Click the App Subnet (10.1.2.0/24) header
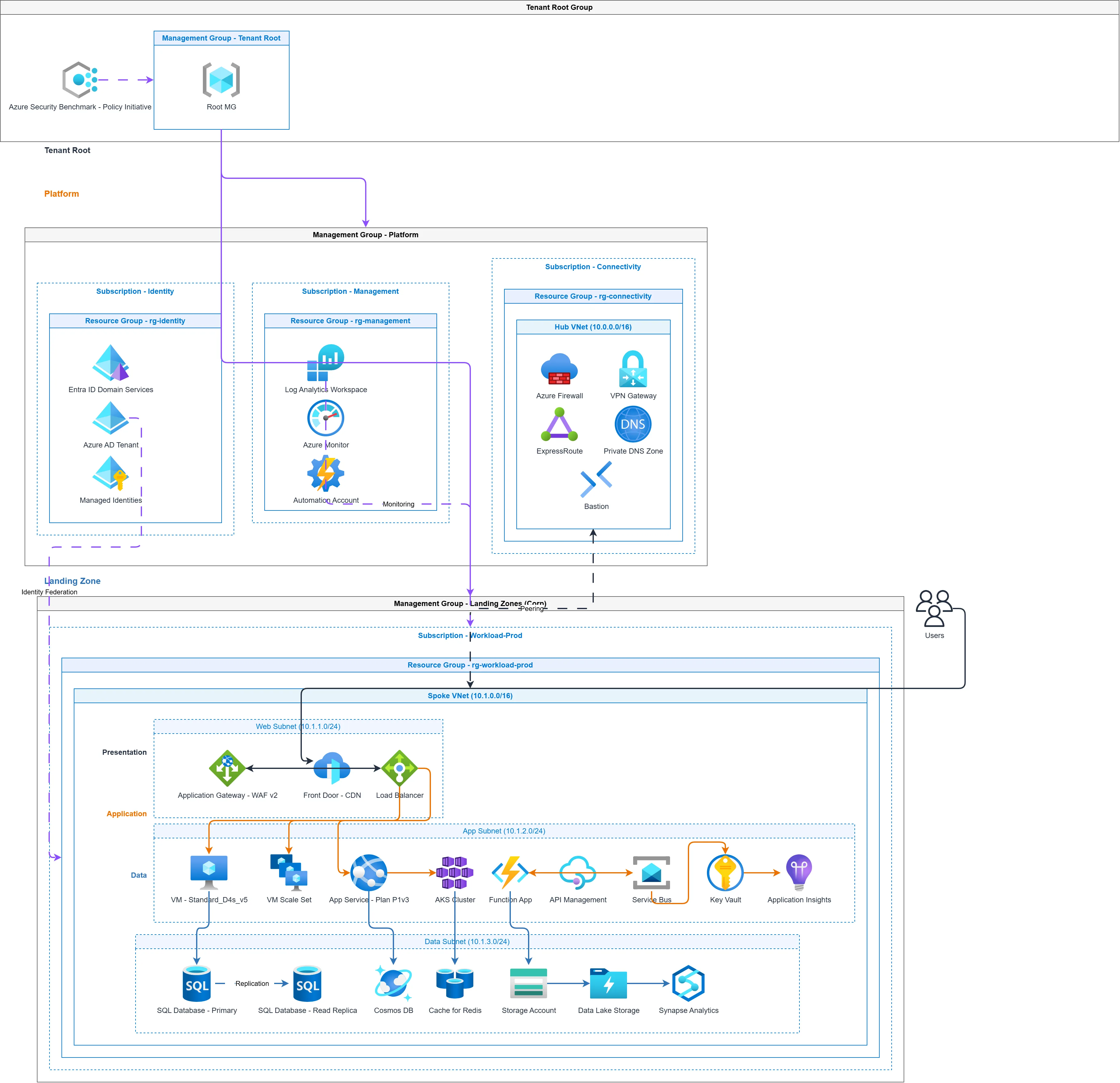1120x1083 pixels. 504,831
